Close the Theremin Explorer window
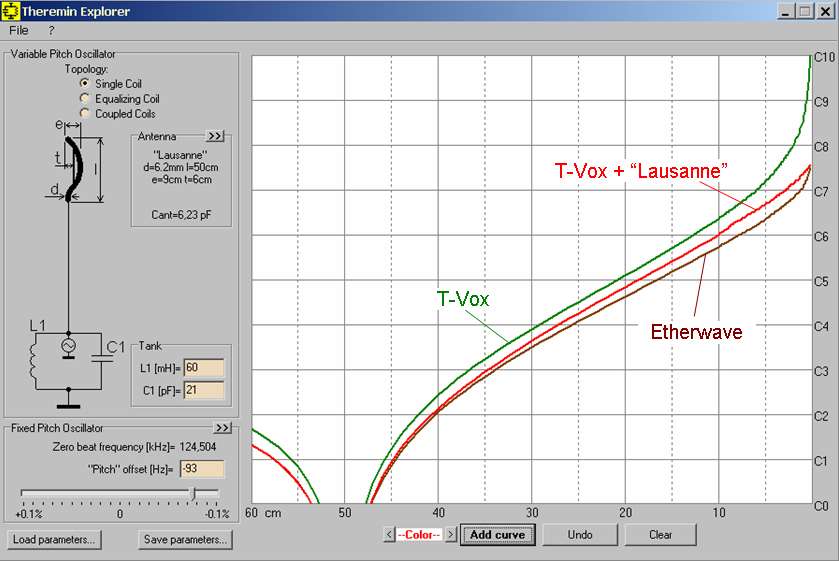This screenshot has width=839, height=561. click(x=825, y=11)
